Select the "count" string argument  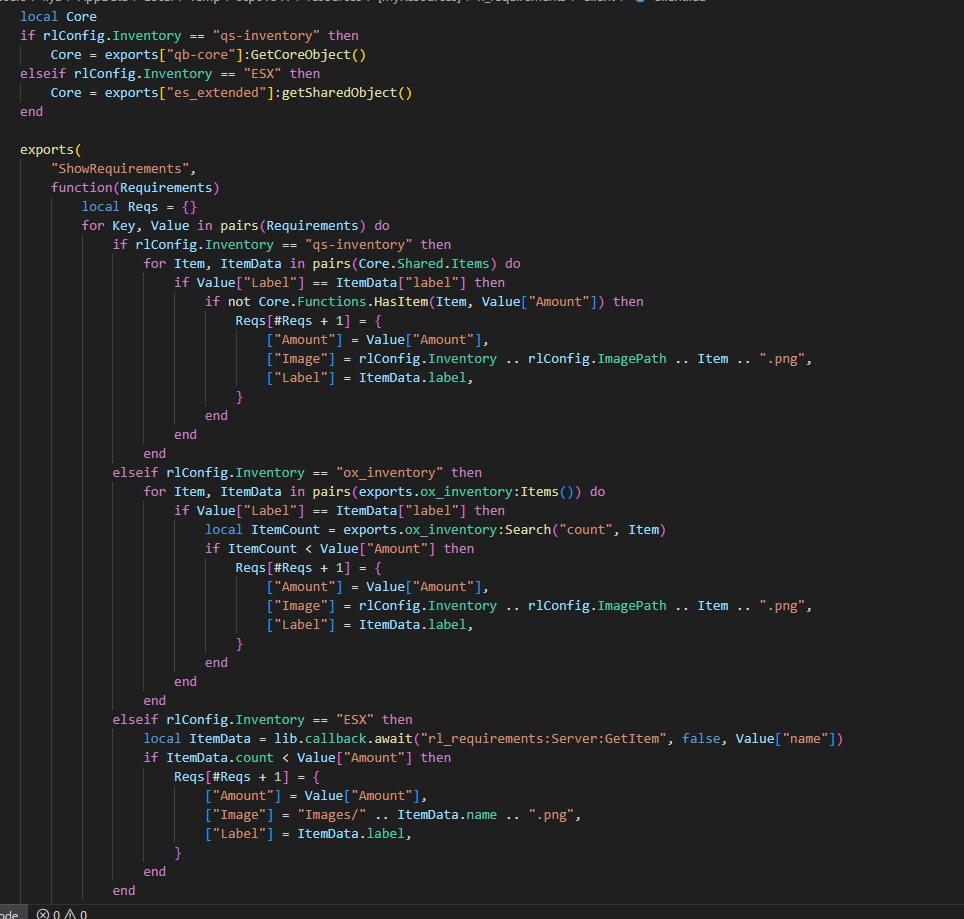(x=585, y=530)
